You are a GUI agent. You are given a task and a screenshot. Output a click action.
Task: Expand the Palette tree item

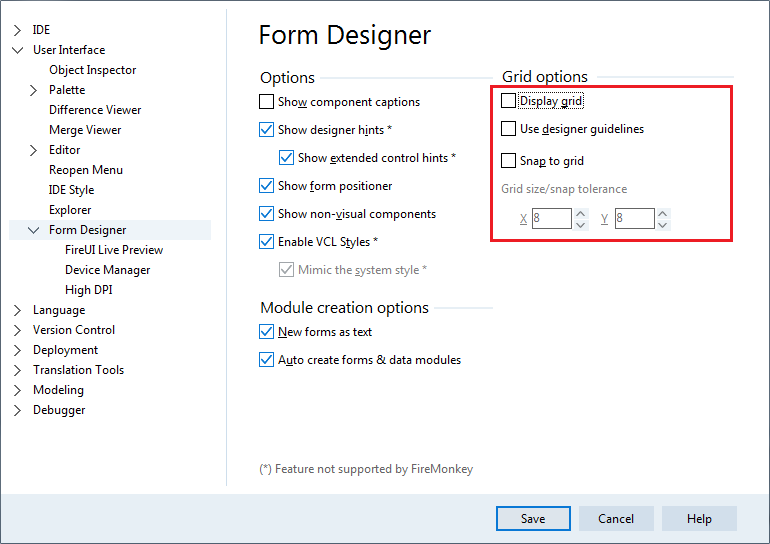pyautogui.click(x=33, y=90)
